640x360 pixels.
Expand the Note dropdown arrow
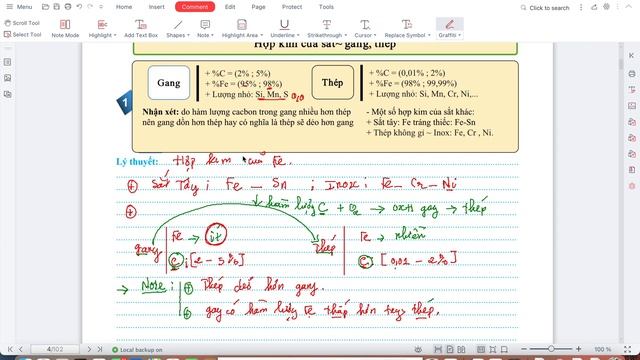(212, 36)
